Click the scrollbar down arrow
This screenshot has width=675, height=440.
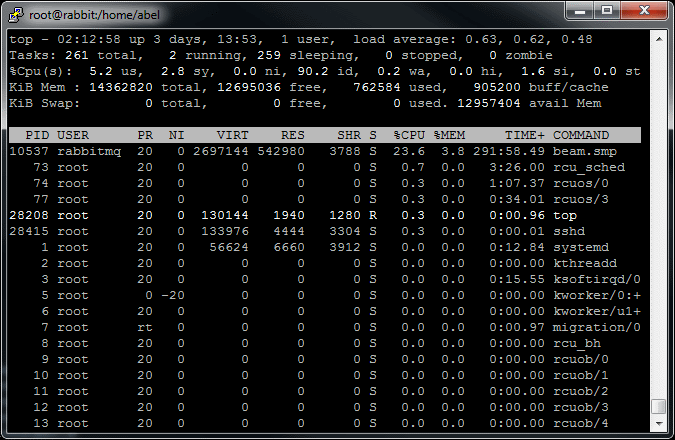(659, 424)
